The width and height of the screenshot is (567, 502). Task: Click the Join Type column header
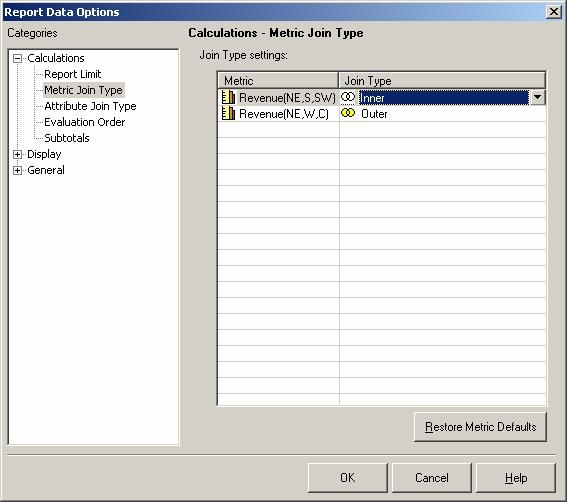(x=442, y=80)
